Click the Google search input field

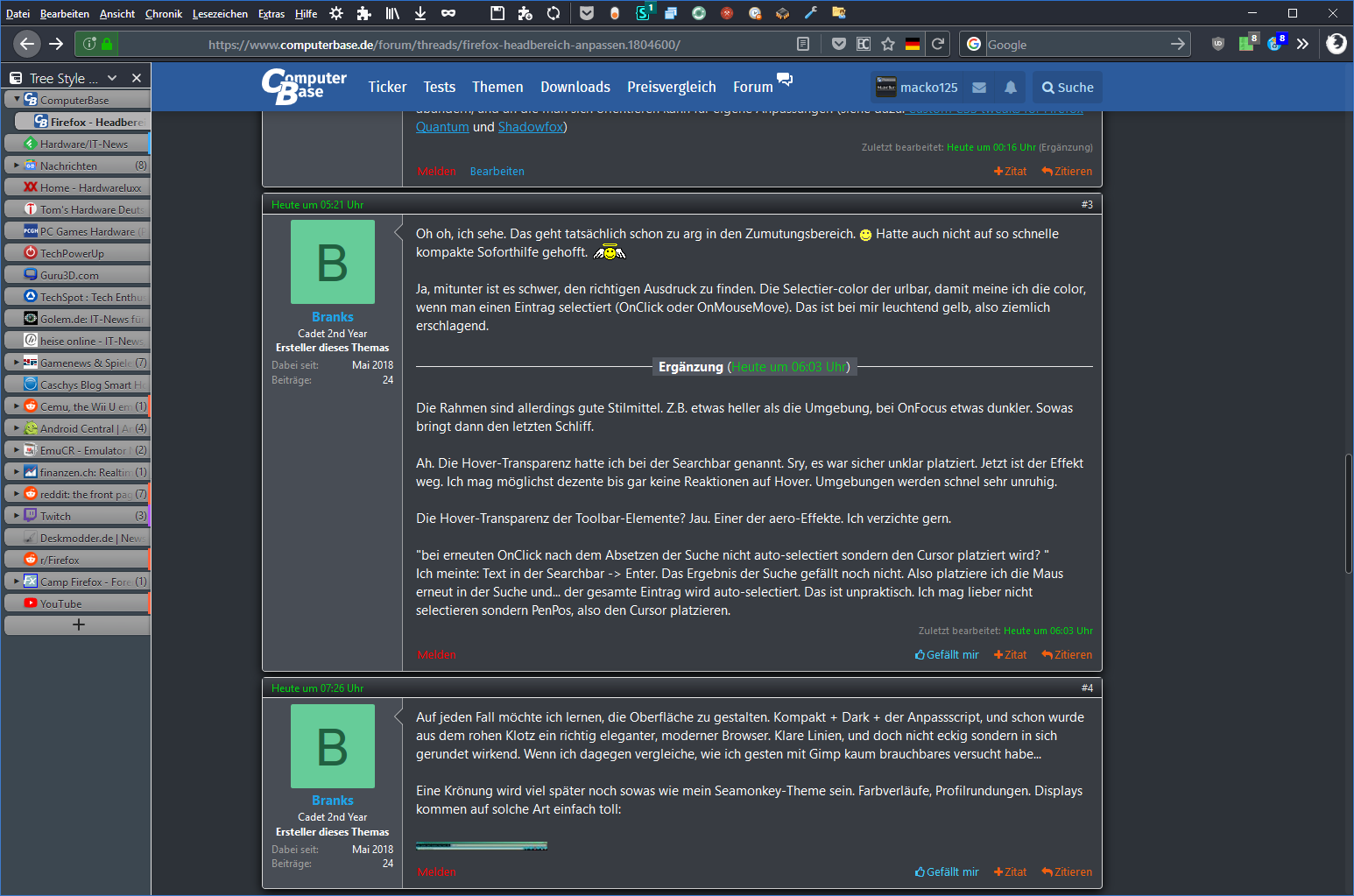tap(1075, 44)
